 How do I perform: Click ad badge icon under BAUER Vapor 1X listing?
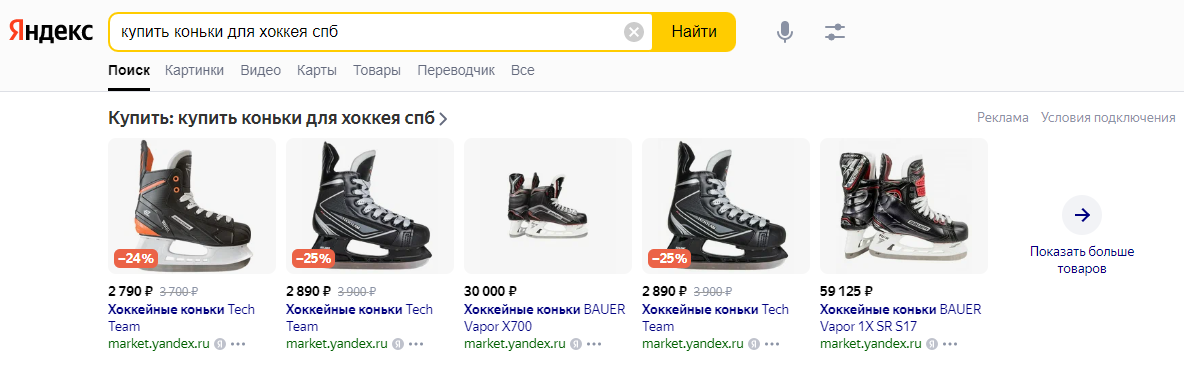932,344
